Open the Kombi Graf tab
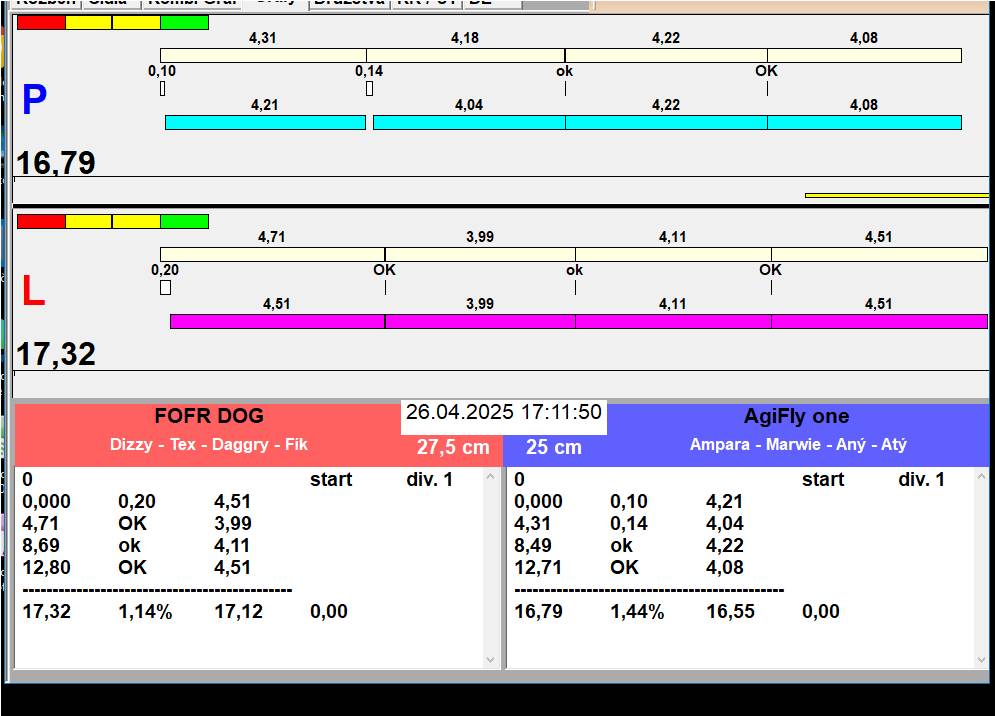995x716 pixels. click(x=191, y=3)
